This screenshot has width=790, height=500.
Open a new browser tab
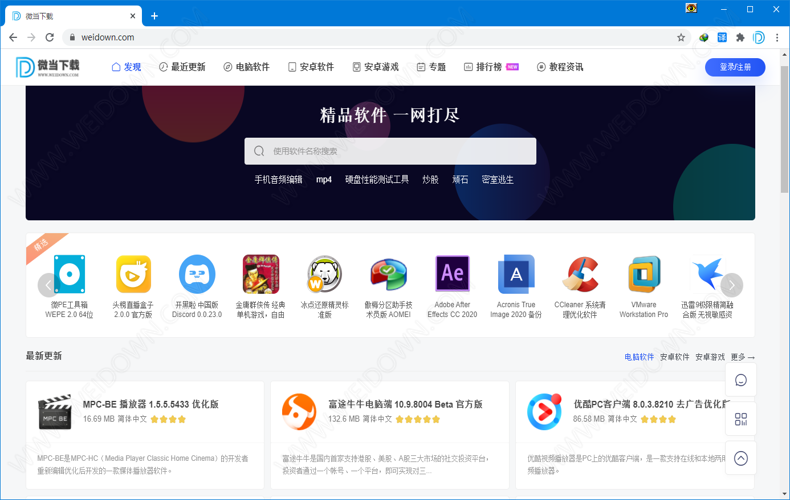point(154,16)
